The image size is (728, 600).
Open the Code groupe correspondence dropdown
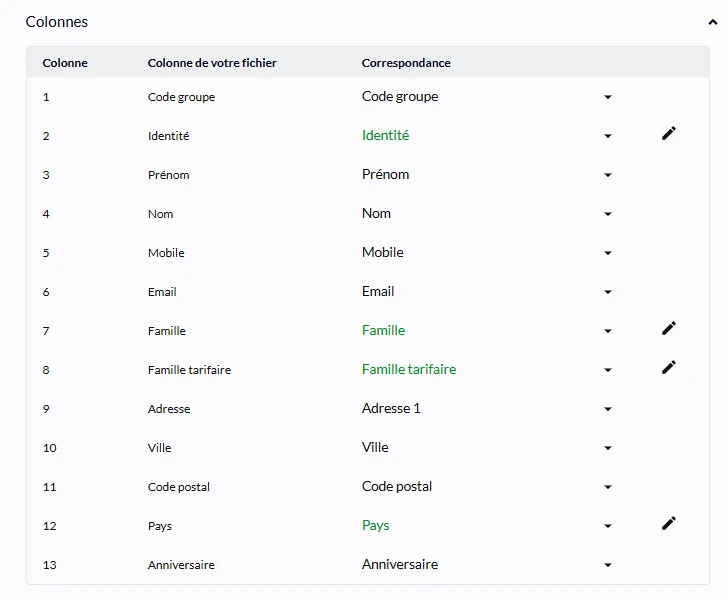pos(608,97)
